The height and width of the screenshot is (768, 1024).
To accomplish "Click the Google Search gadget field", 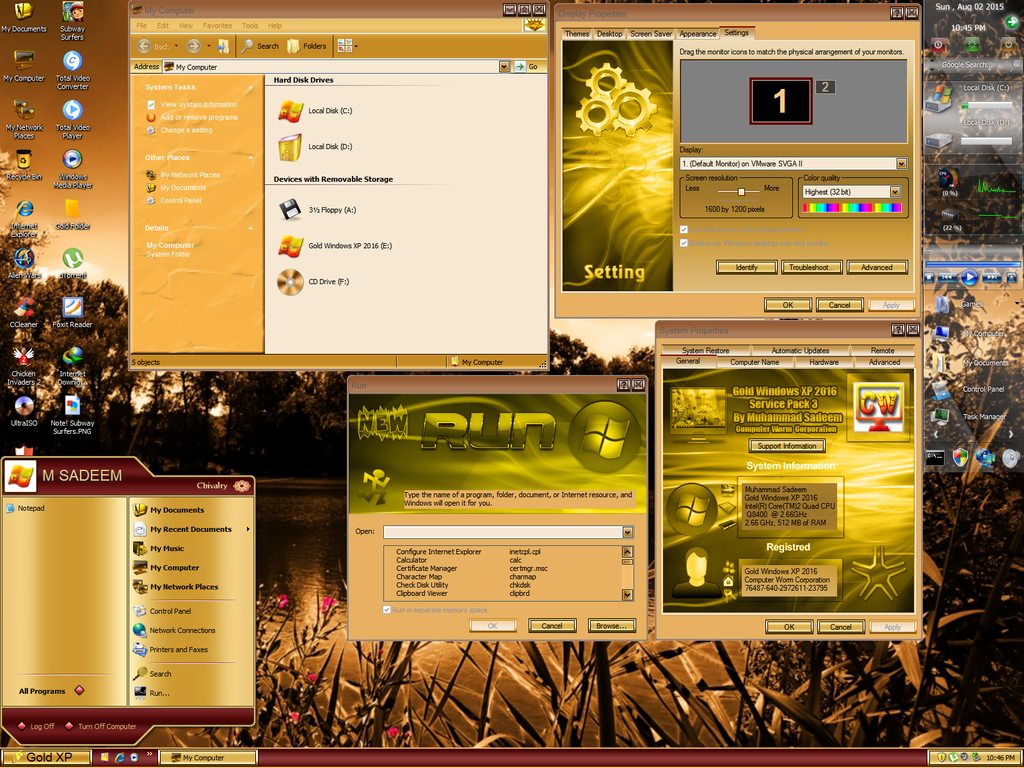I will click(x=969, y=62).
